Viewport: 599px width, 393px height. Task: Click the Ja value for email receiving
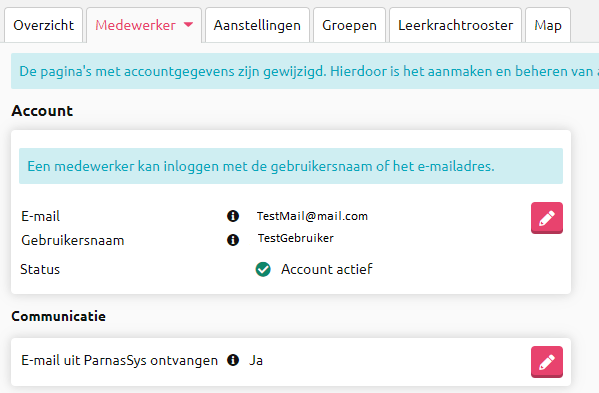pyautogui.click(x=256, y=360)
